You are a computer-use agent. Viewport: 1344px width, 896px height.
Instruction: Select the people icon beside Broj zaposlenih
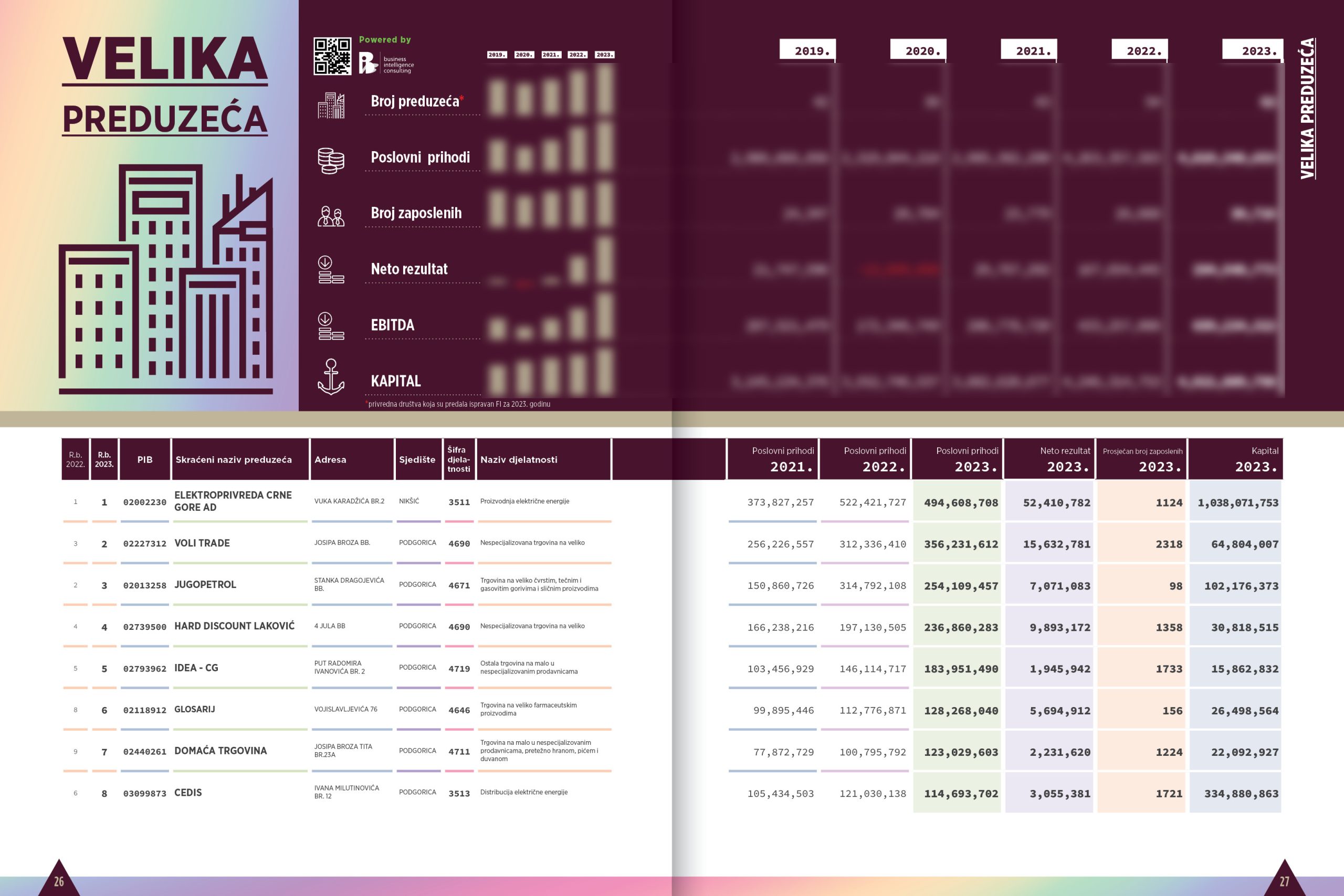(331, 217)
